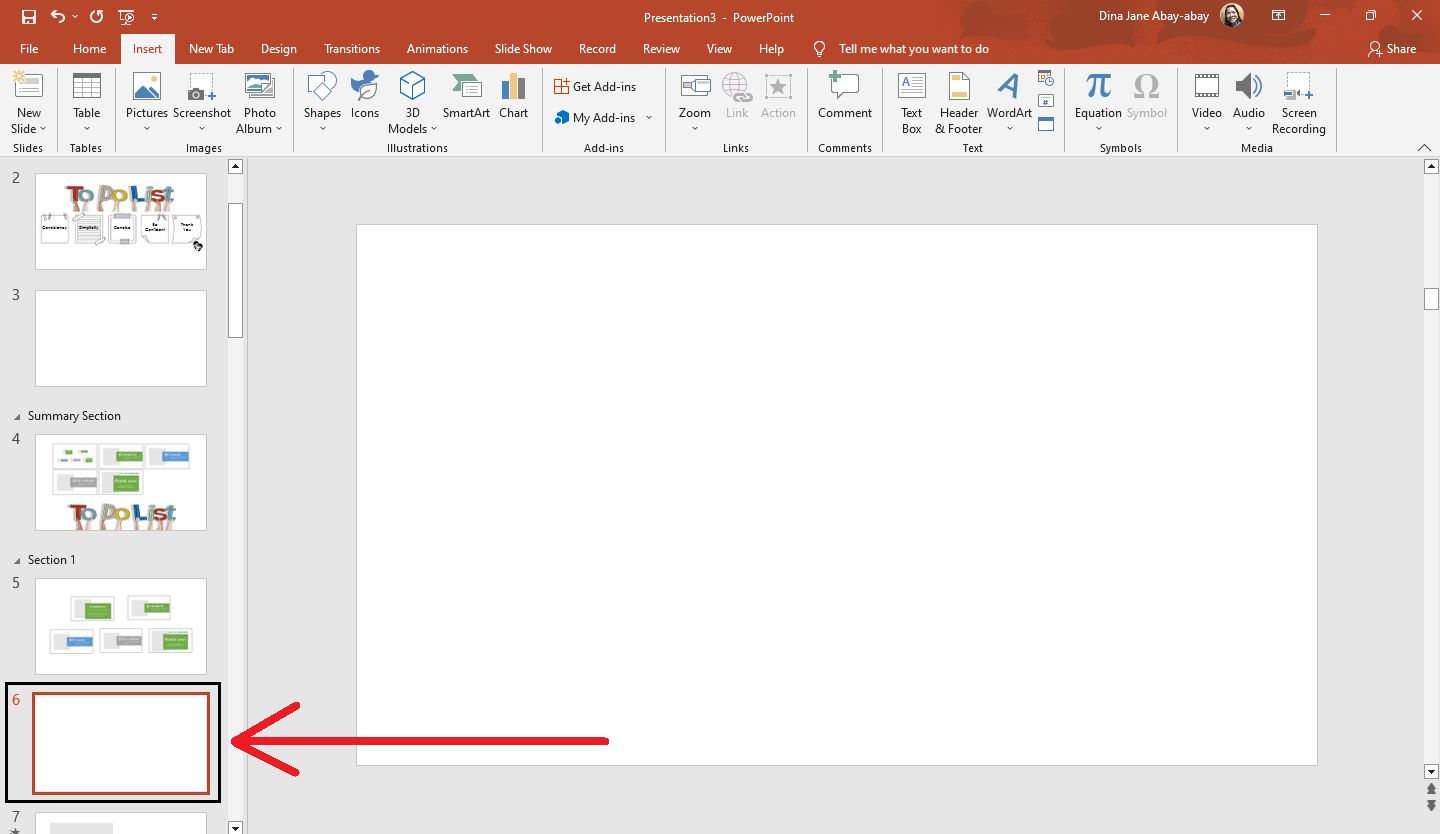Insert a Video
This screenshot has width=1440, height=834.
coord(1206,95)
